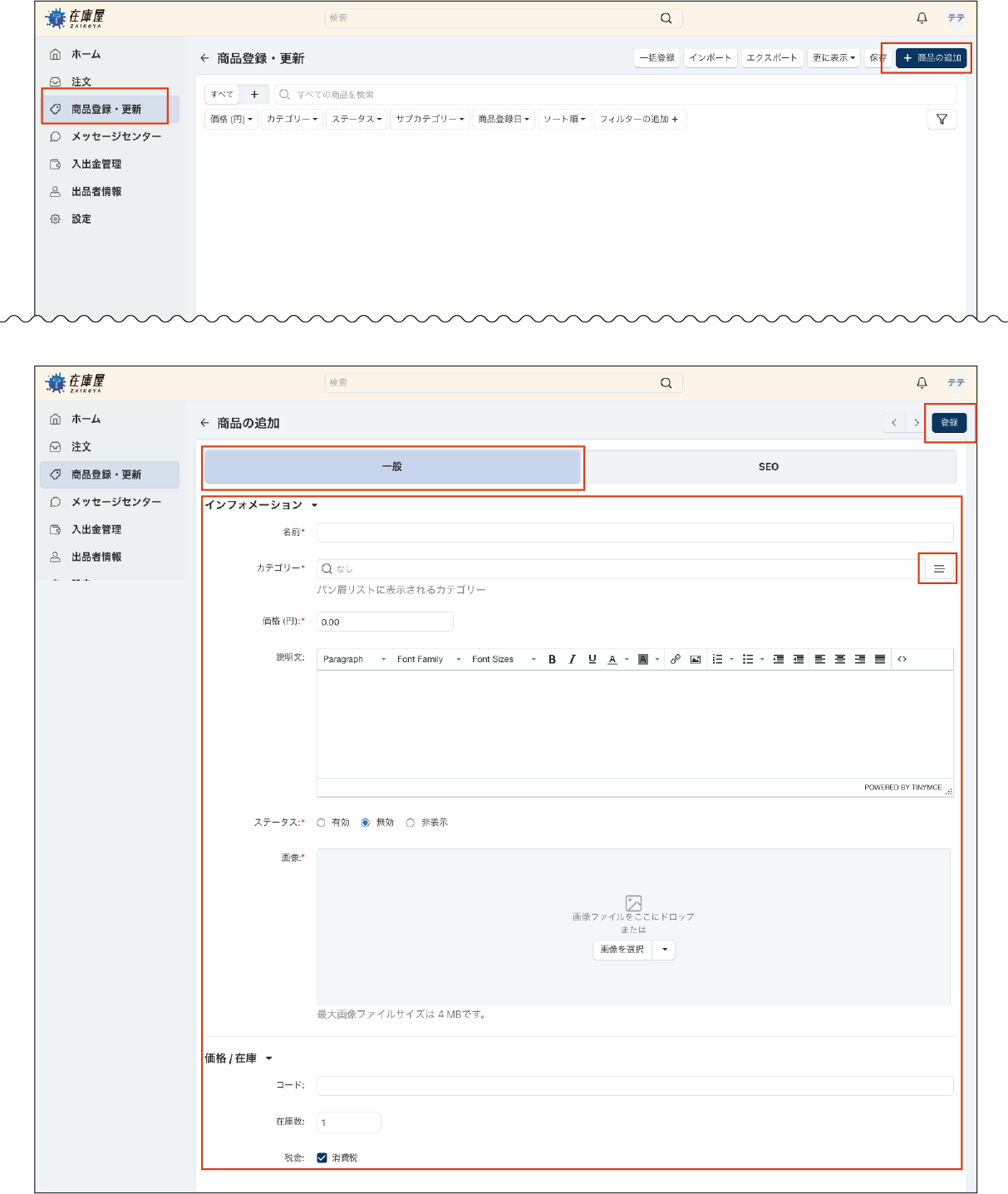Open the 価格 (円) filter dropdown

pos(231,119)
